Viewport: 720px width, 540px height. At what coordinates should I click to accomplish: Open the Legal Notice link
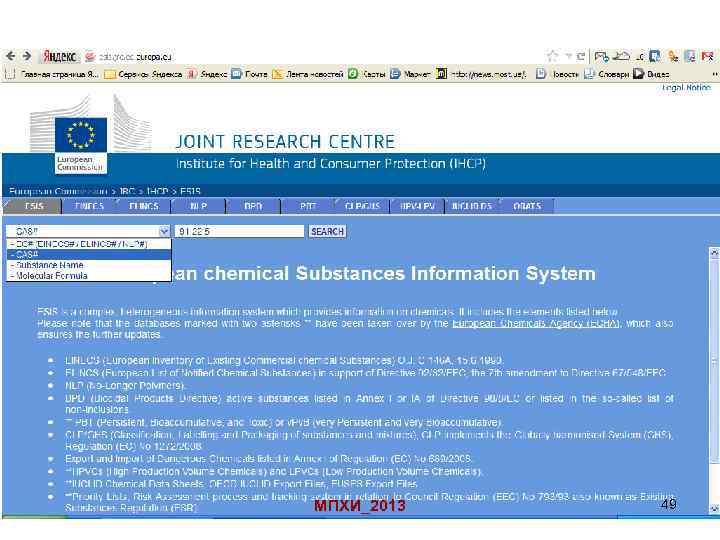tap(686, 87)
